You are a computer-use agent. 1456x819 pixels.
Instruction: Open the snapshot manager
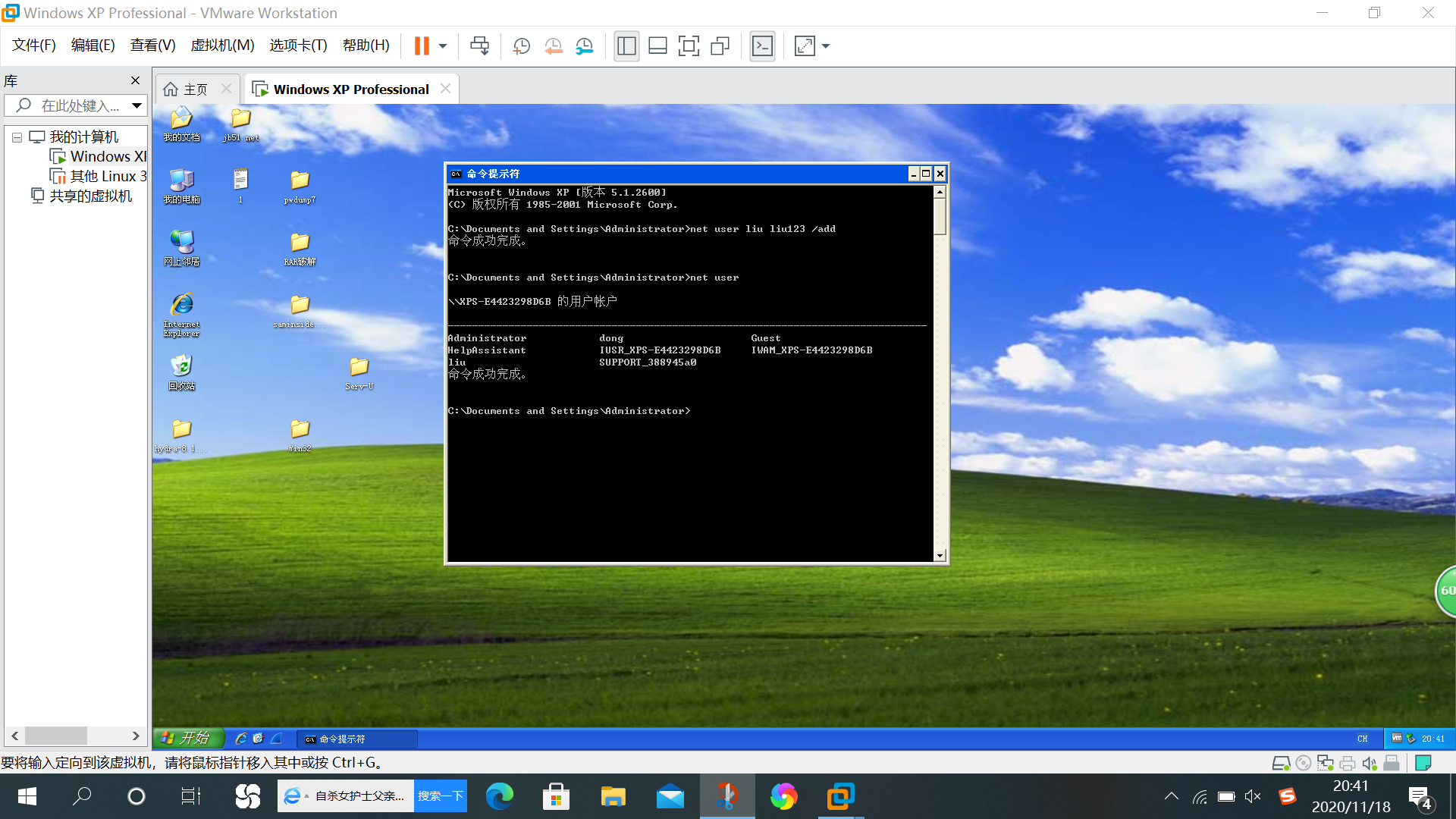click(x=584, y=46)
